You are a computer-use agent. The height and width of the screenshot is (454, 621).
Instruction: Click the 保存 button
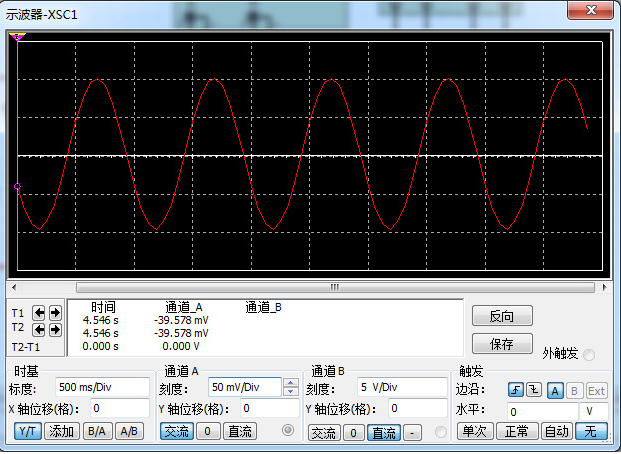[x=502, y=343]
